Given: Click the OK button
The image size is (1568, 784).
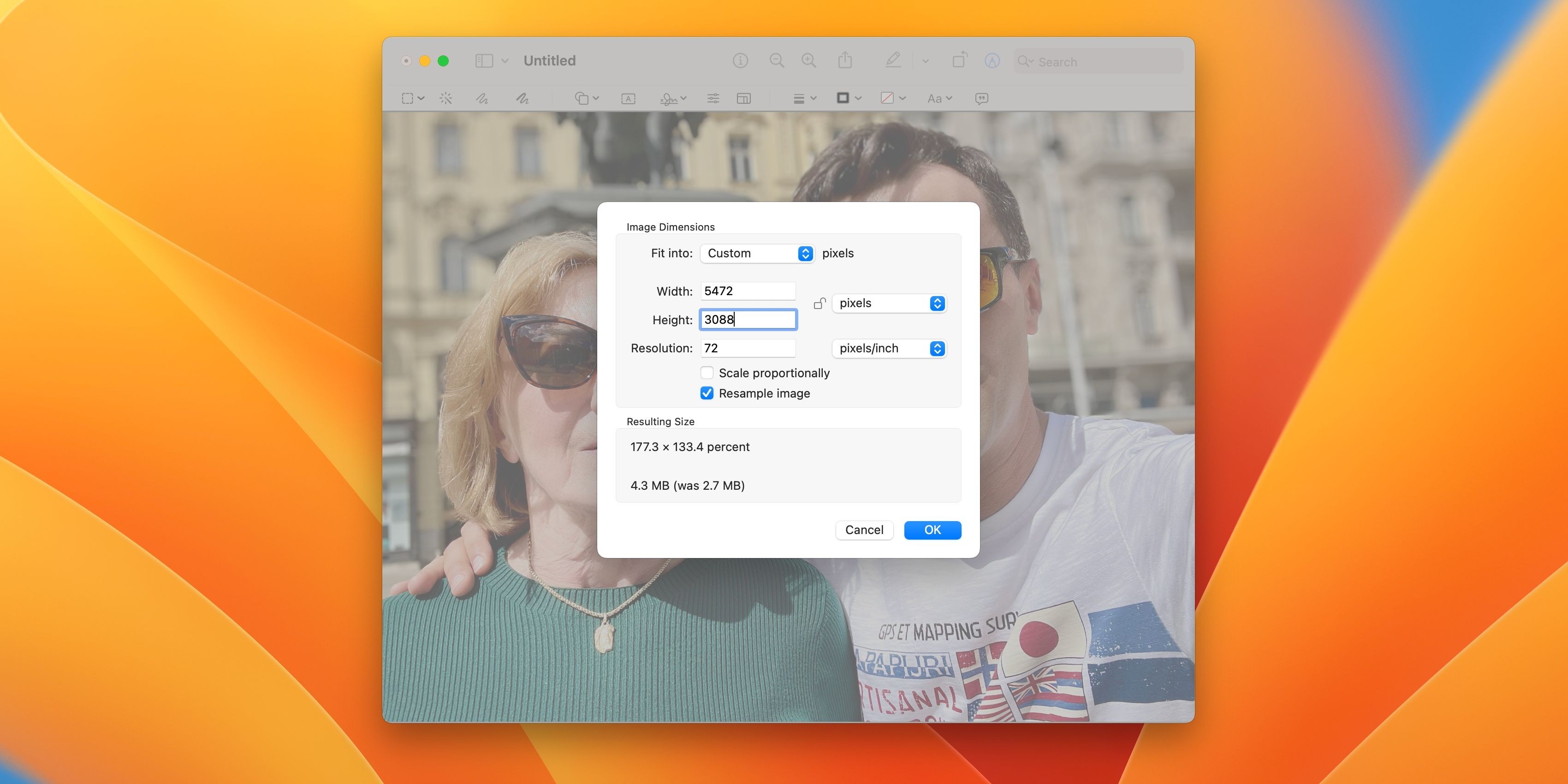Looking at the screenshot, I should click(932, 530).
